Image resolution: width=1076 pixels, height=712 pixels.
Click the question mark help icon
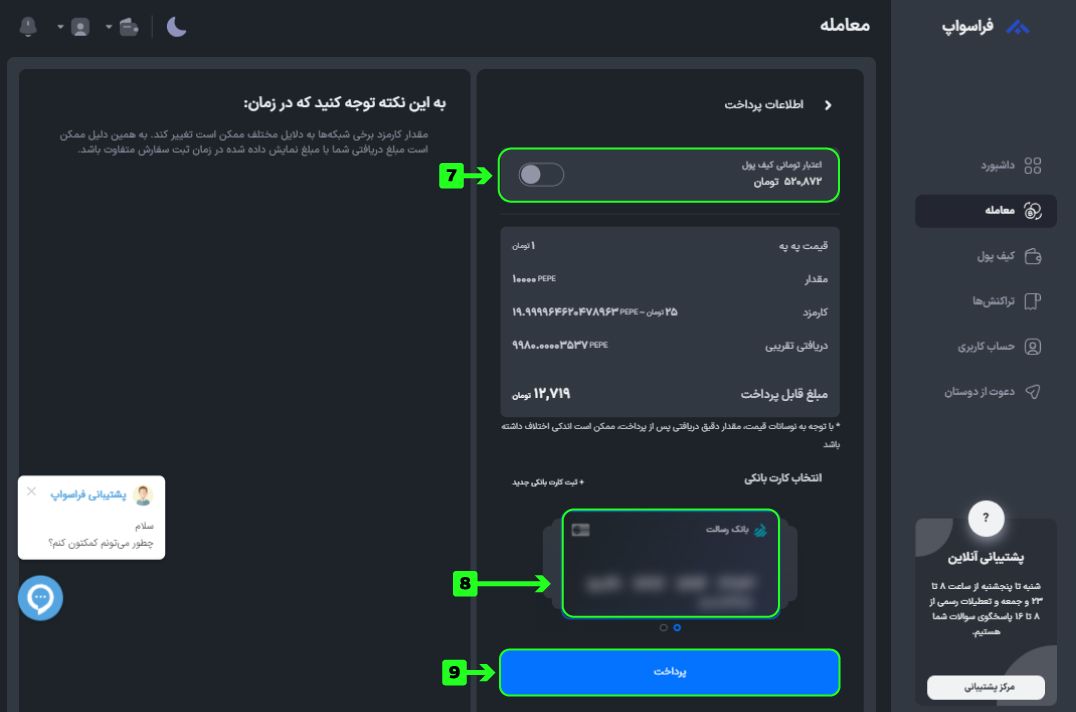coord(986,518)
